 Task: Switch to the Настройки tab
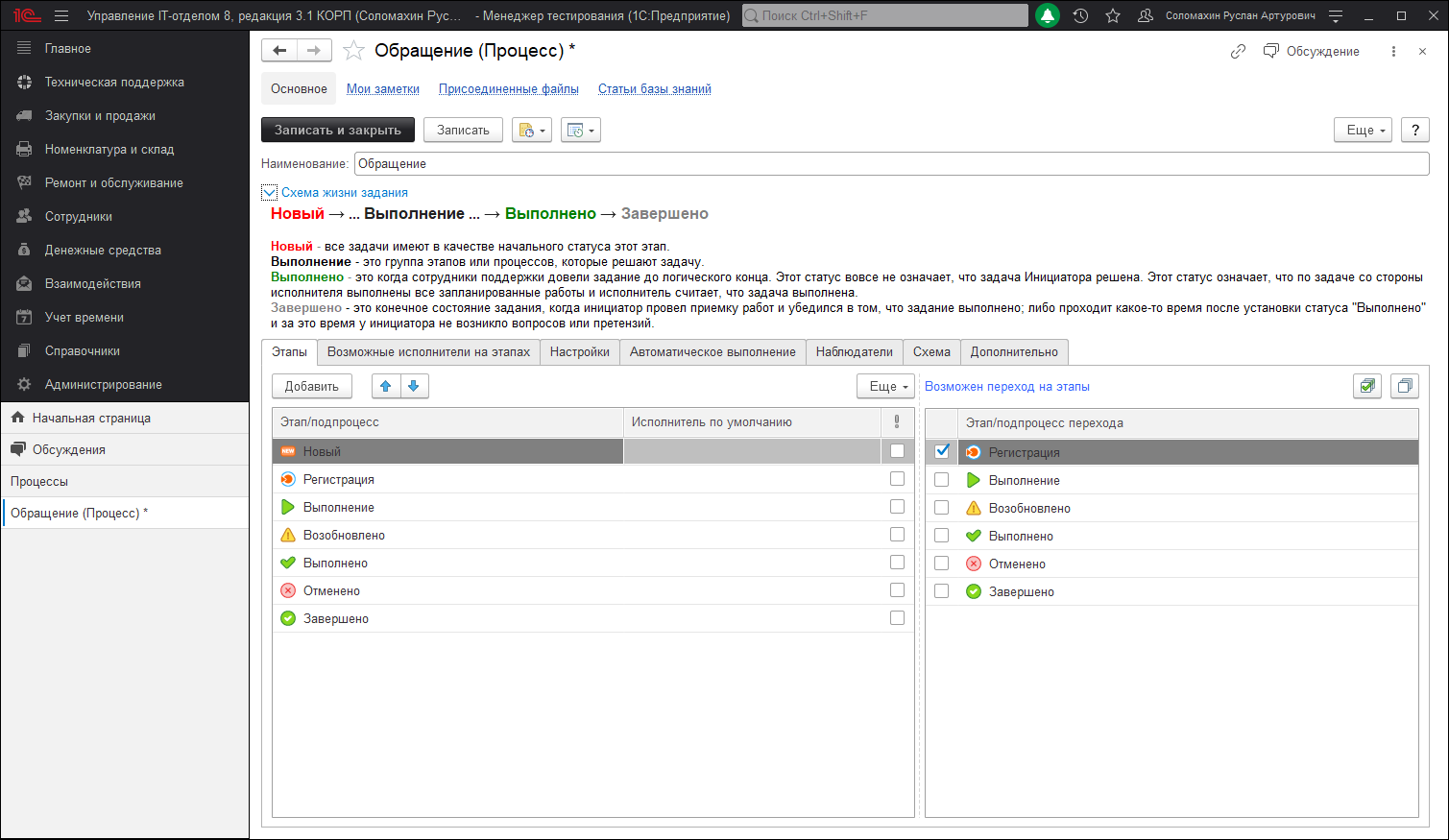(x=579, y=352)
